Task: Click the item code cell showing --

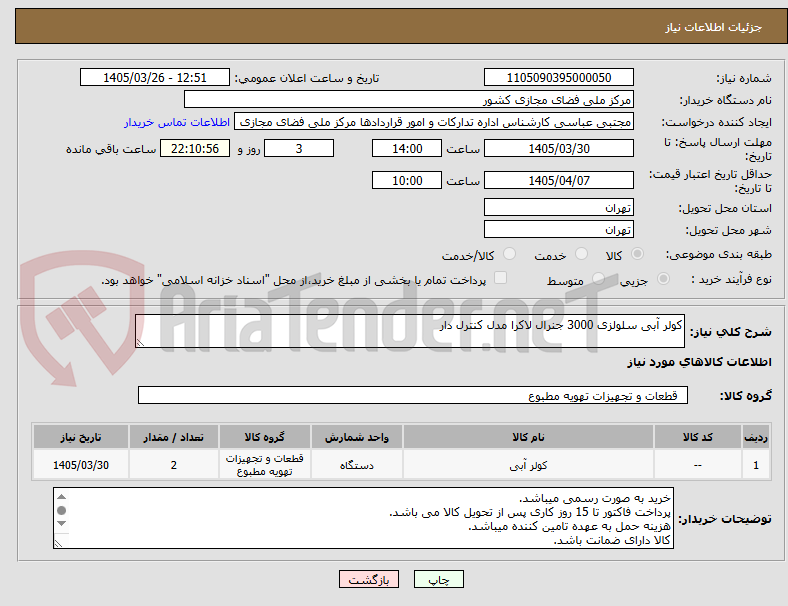Action: 698,465
